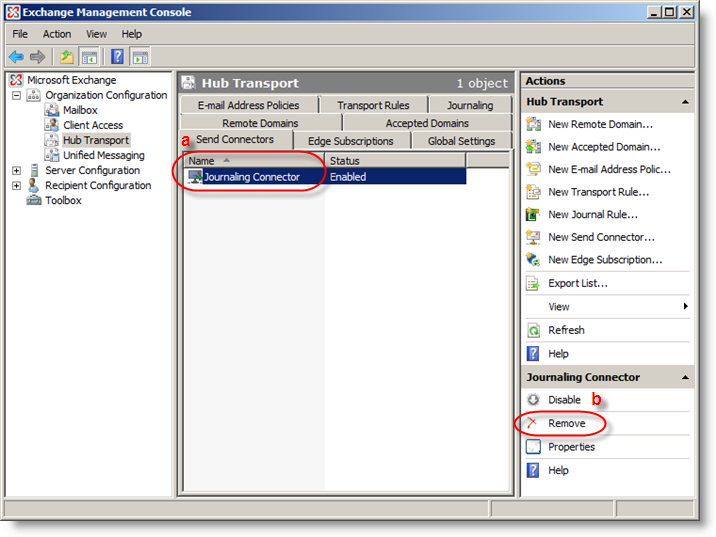Select Hub Transport in the console tree
Screen dimensions: 716x537
pyautogui.click(x=96, y=140)
